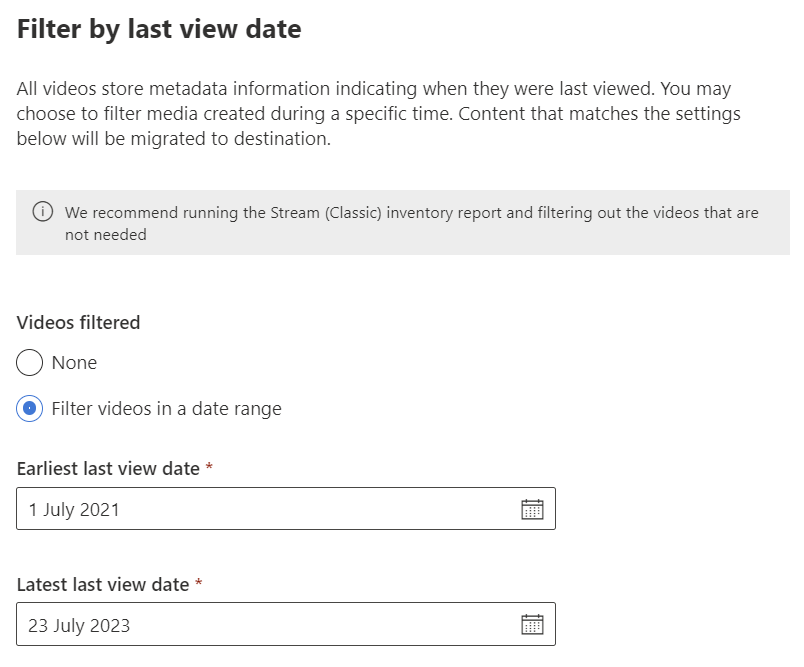
Task: Select the None radio button
Action: (30, 363)
